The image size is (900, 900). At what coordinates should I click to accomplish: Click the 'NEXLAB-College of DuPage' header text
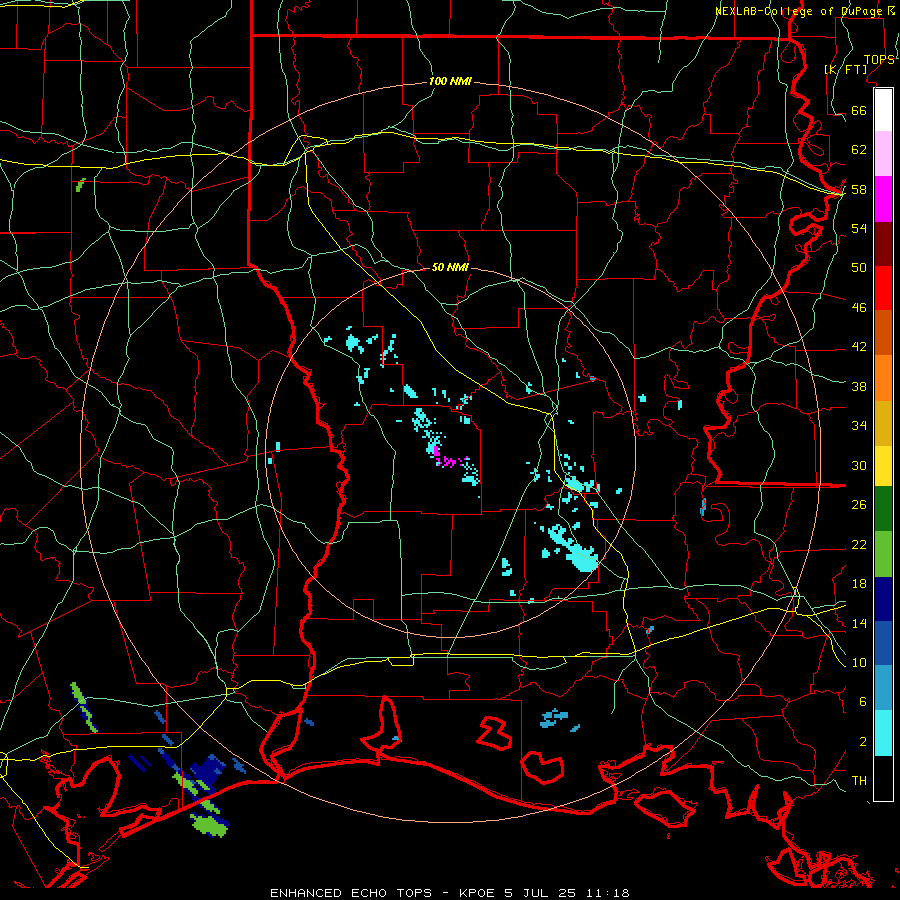[x=800, y=11]
